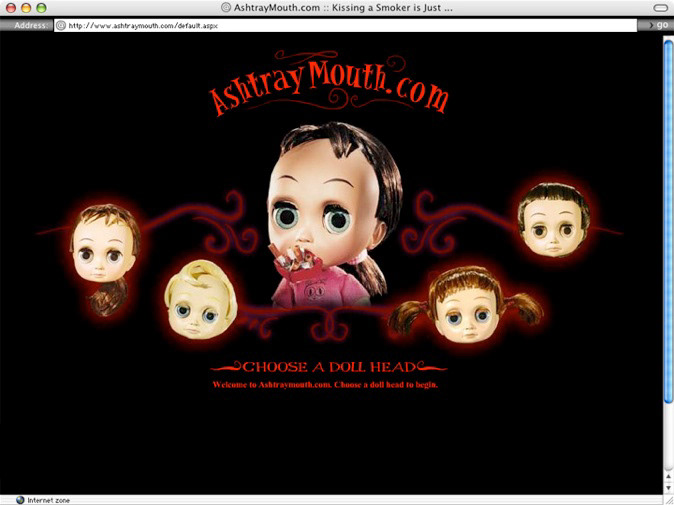
Task: Click the red close window button
Action: (11, 8)
